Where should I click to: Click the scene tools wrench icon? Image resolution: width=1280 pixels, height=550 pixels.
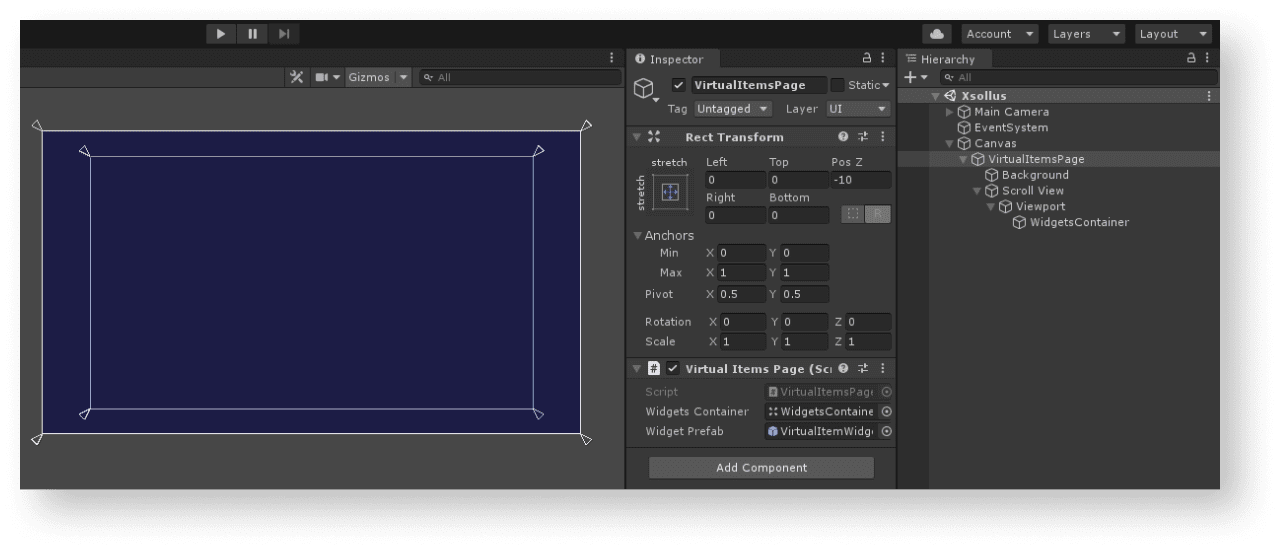(297, 77)
